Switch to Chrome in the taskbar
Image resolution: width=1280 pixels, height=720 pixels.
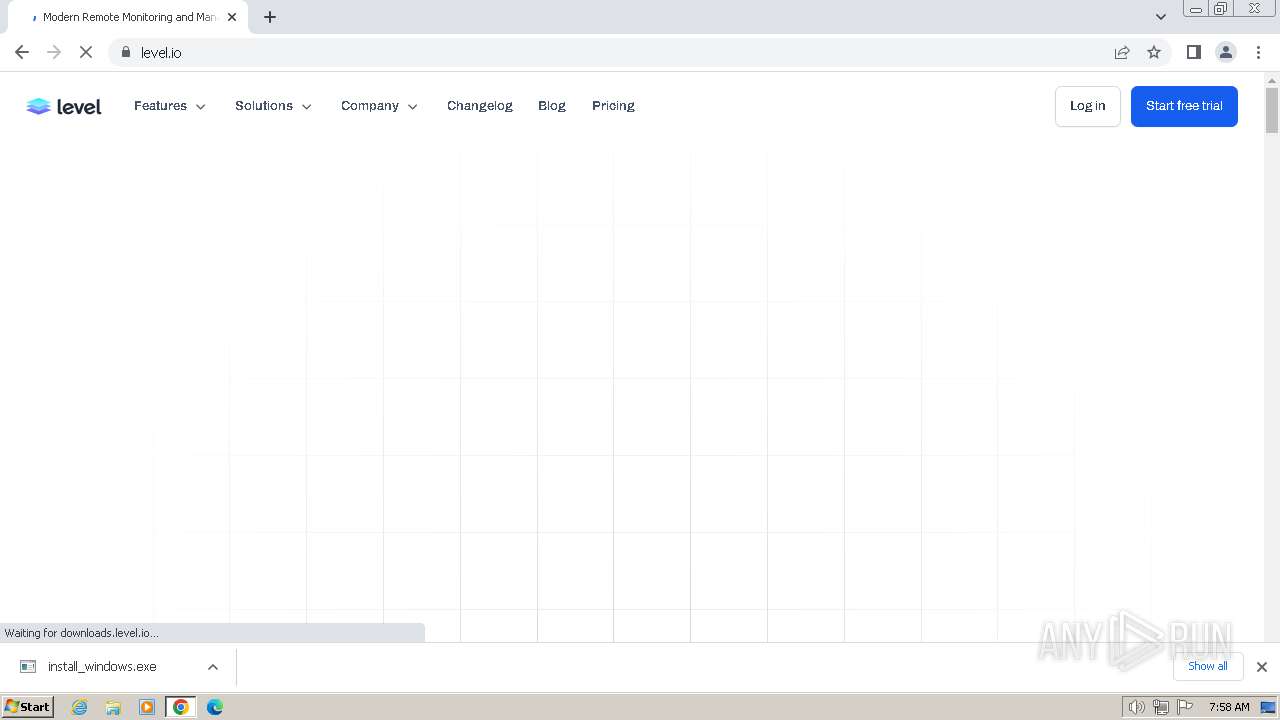[x=181, y=707]
